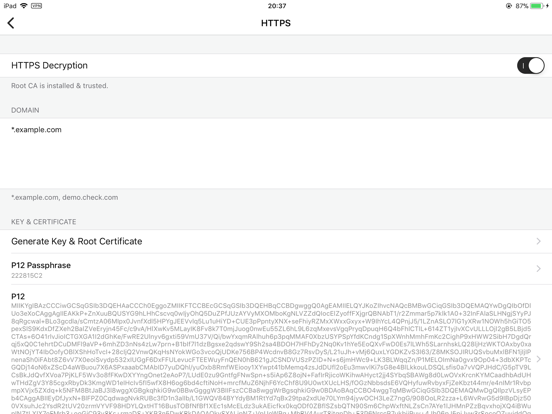Click the iPad carrier label
The height and width of the screenshot is (414, 552).
(x=10, y=6)
